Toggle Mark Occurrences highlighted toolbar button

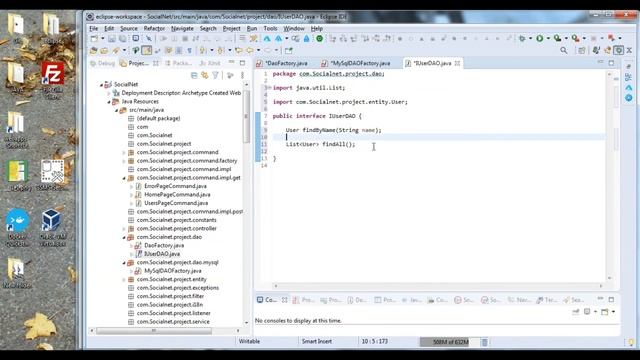coord(147,50)
